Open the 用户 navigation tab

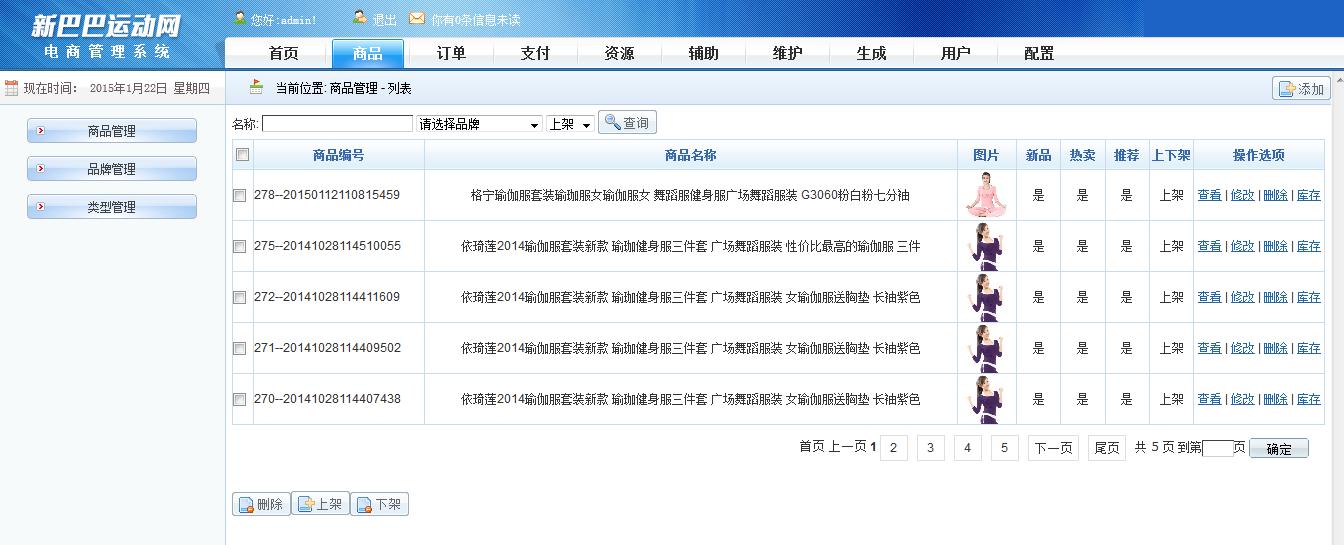[955, 53]
